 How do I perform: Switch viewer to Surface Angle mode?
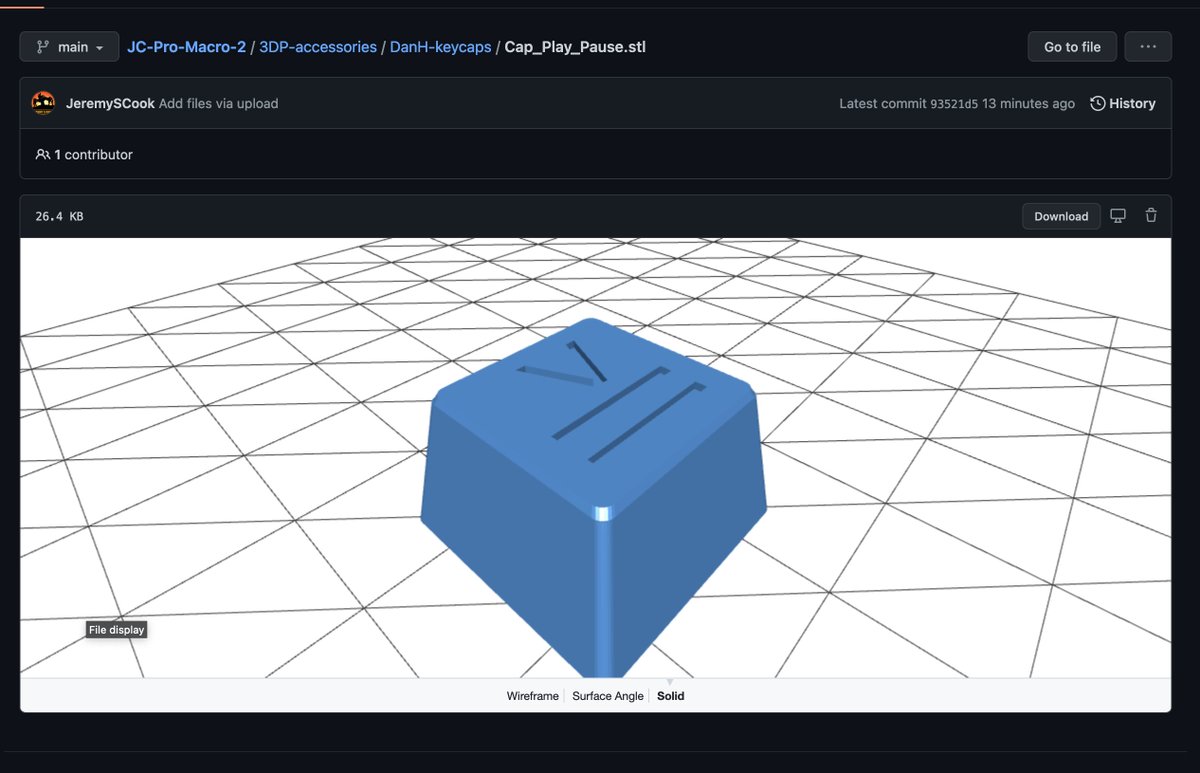(x=608, y=696)
